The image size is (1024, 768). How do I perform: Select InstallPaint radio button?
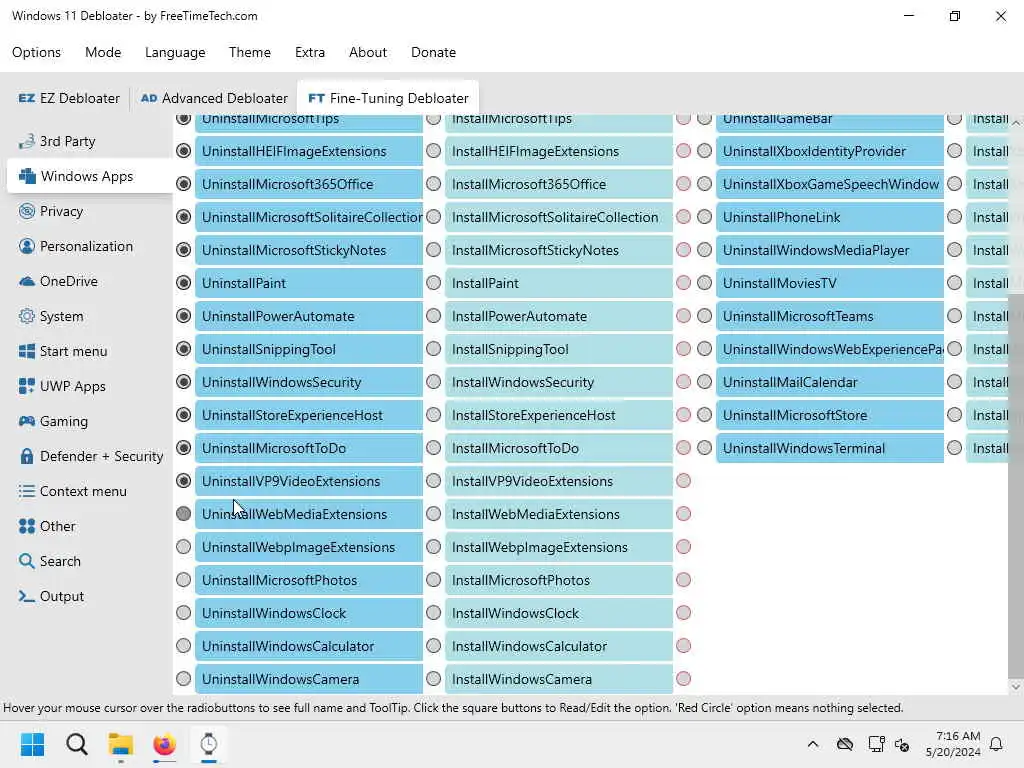click(434, 283)
